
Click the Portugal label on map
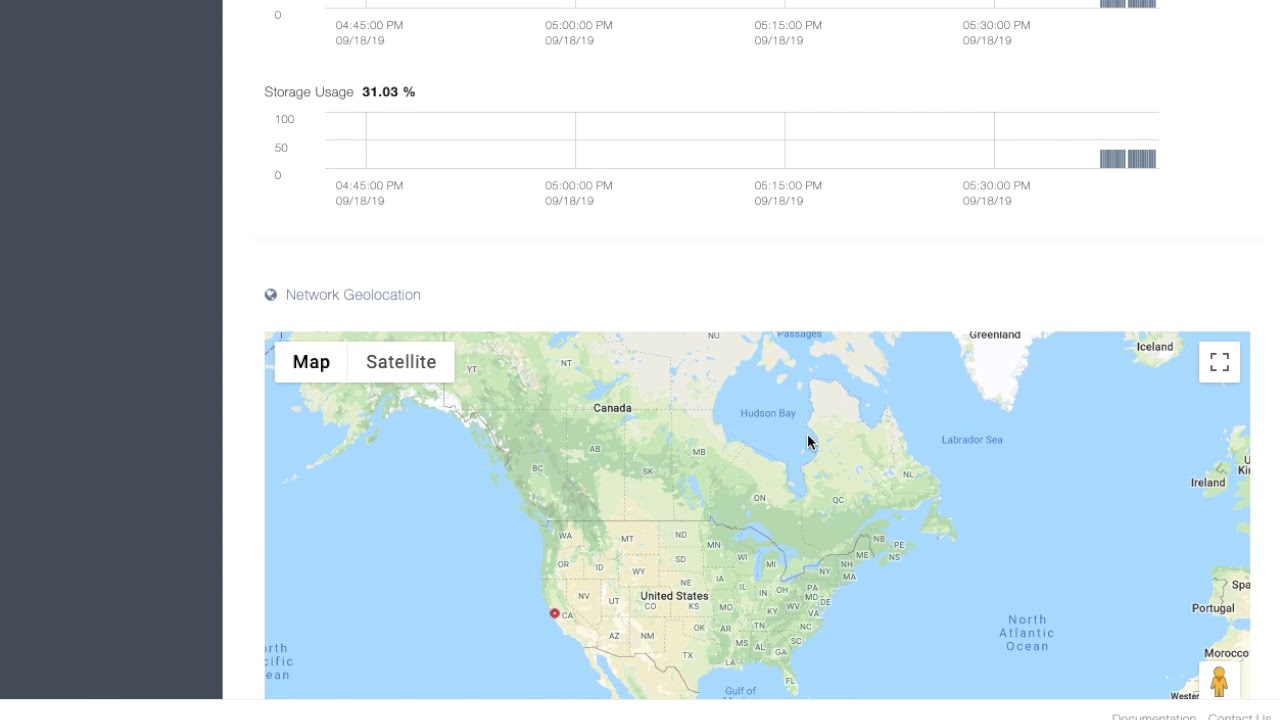(x=1213, y=608)
